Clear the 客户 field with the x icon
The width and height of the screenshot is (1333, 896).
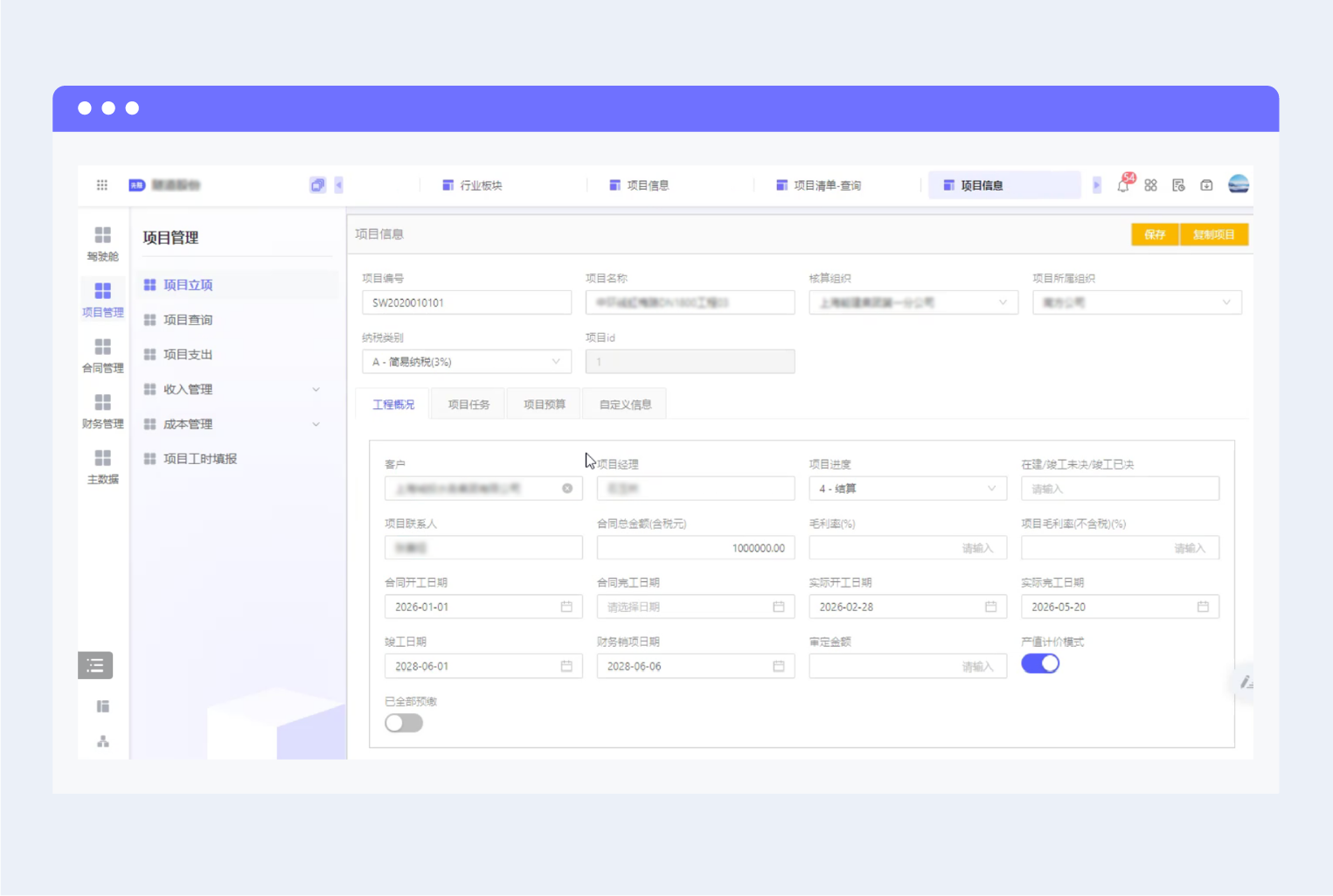pyautogui.click(x=567, y=489)
